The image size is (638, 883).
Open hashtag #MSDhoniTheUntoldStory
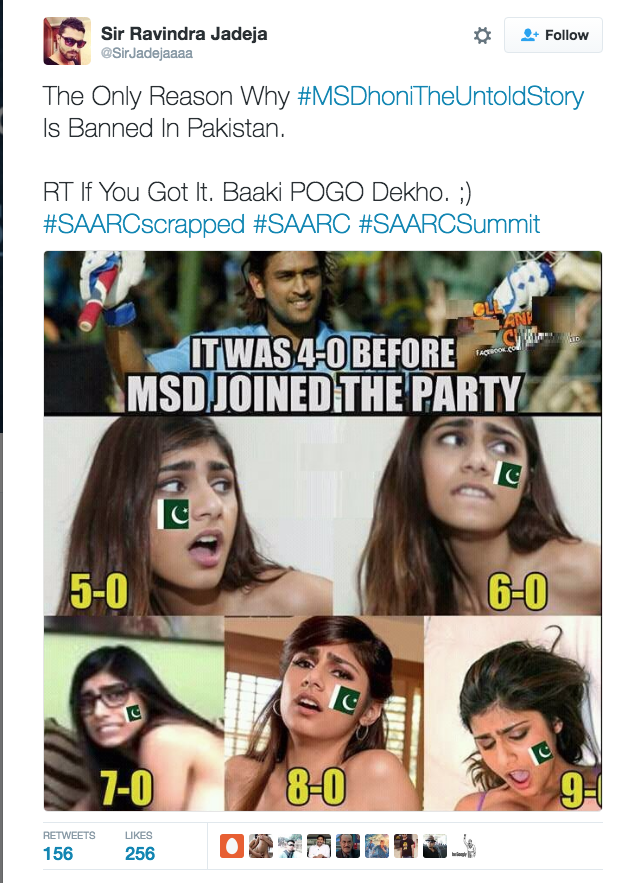coord(440,96)
